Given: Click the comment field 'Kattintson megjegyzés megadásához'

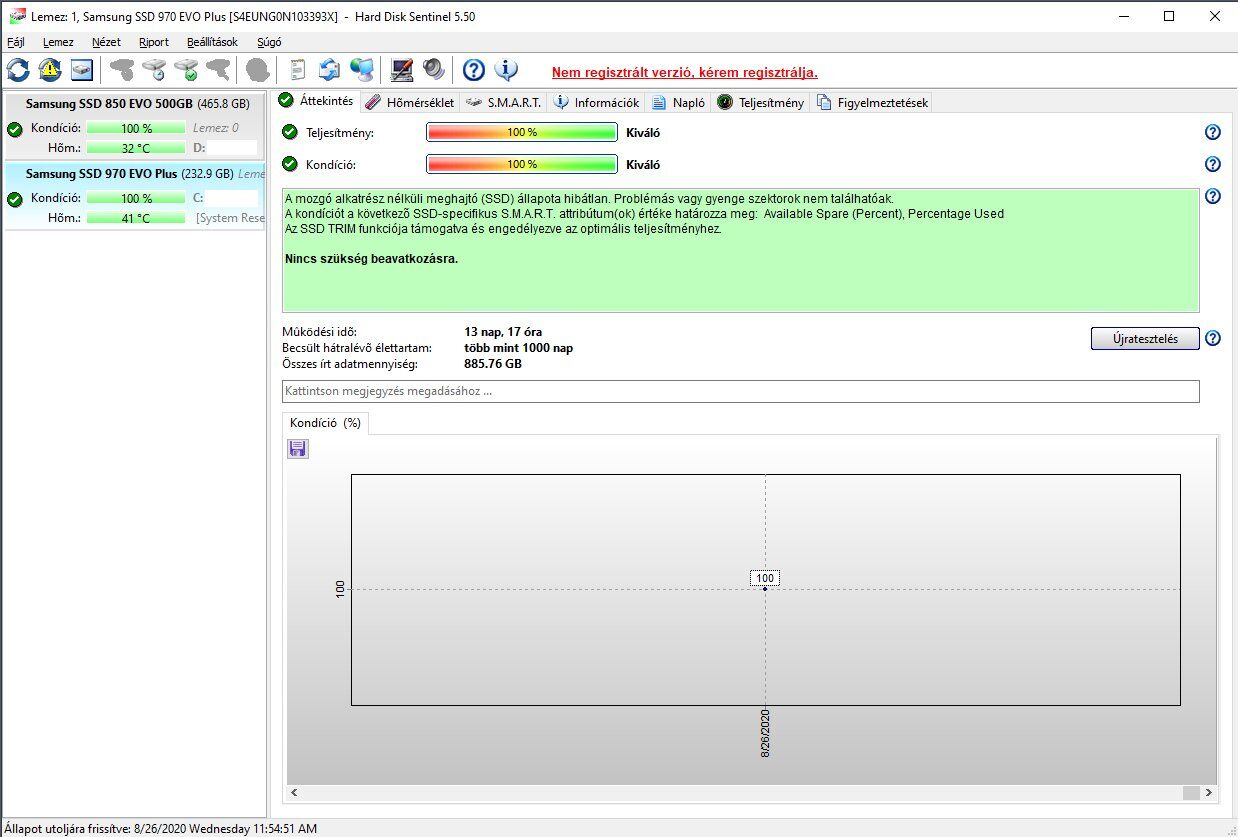Looking at the screenshot, I should (x=741, y=391).
